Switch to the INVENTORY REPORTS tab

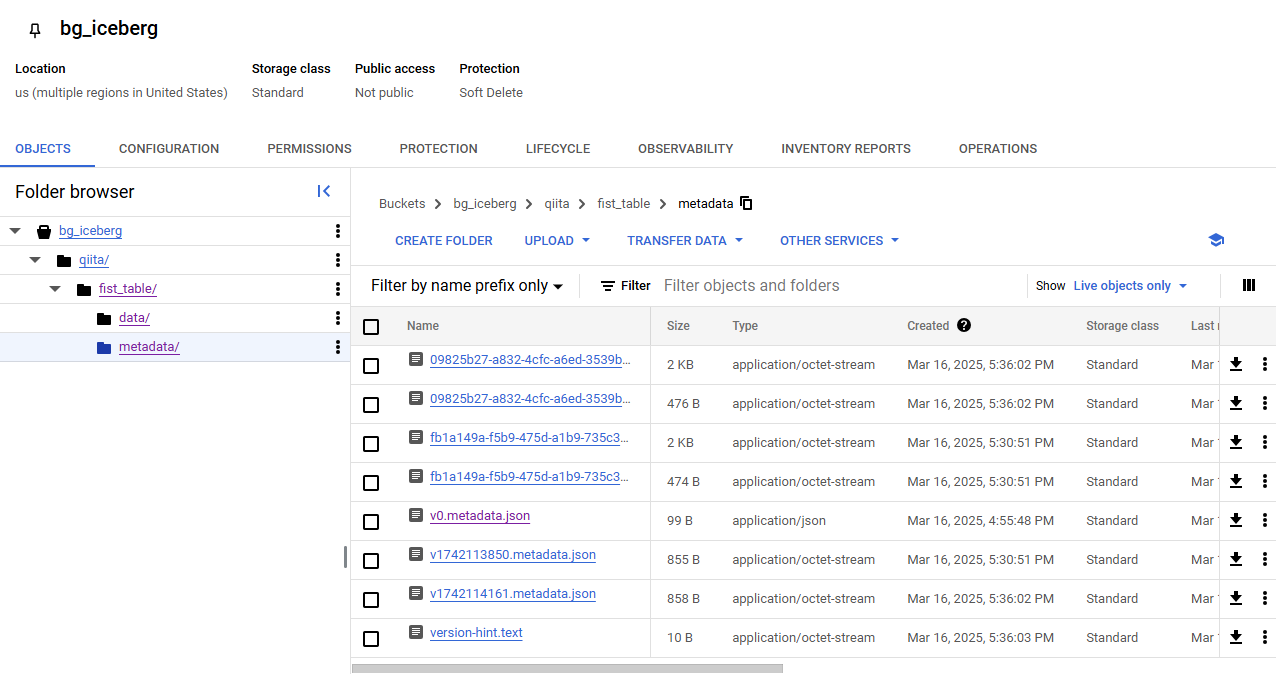point(846,149)
